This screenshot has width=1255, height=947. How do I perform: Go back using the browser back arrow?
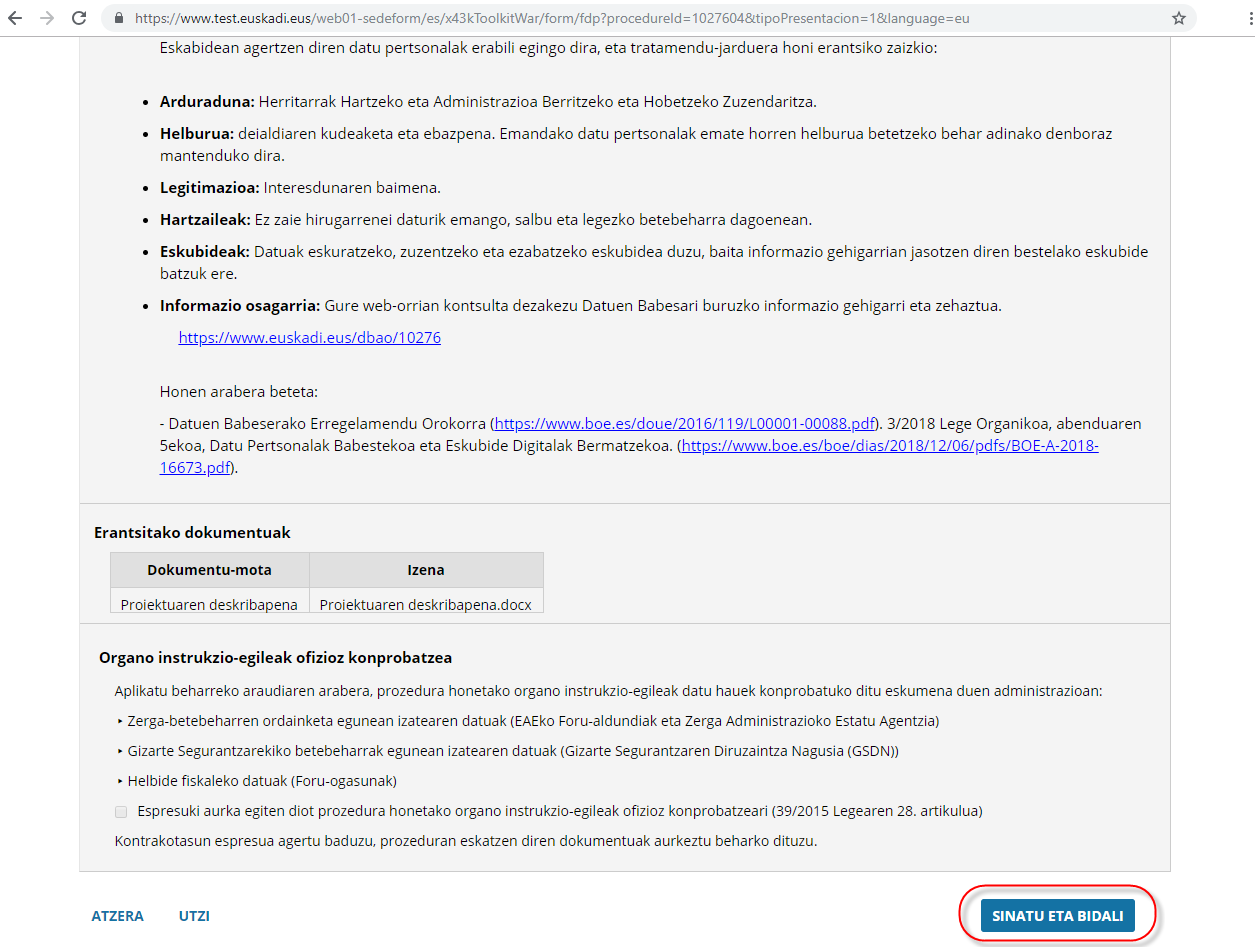(x=15, y=18)
